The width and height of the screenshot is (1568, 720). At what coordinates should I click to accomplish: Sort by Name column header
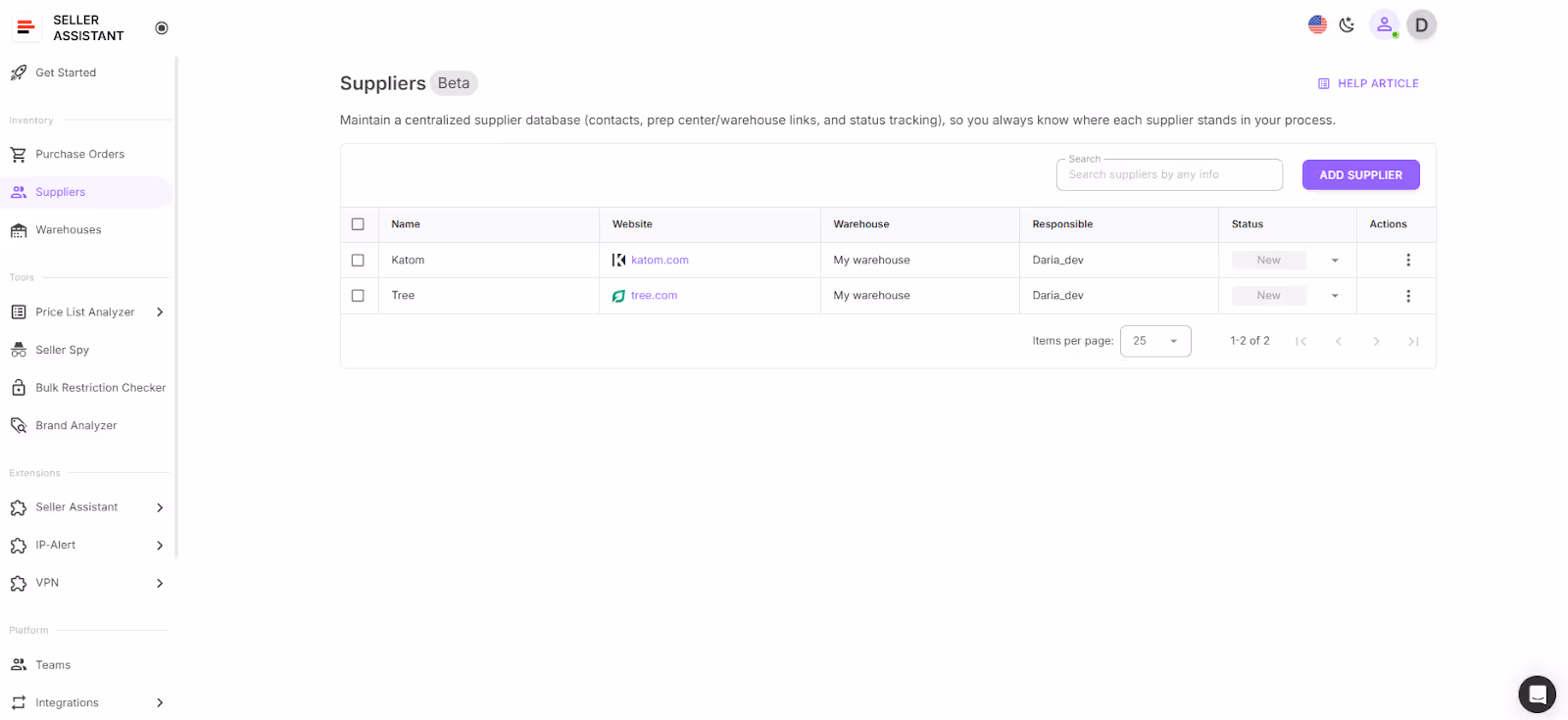[x=406, y=224]
